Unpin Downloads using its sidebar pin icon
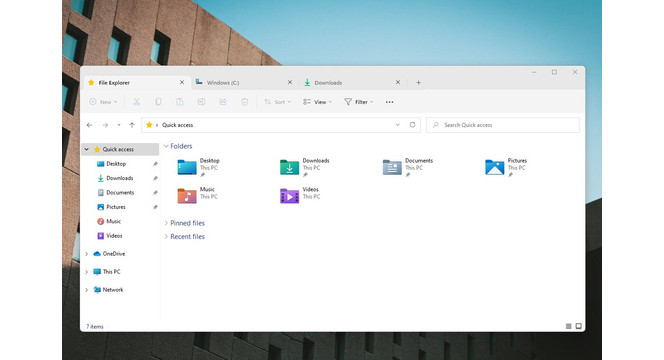664x360 pixels. click(155, 178)
